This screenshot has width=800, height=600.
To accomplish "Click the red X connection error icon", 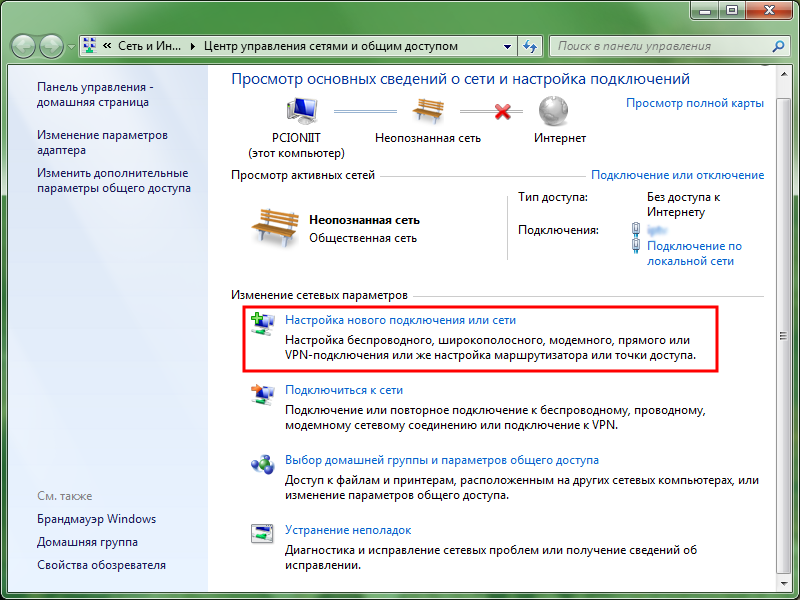I will click(x=503, y=111).
